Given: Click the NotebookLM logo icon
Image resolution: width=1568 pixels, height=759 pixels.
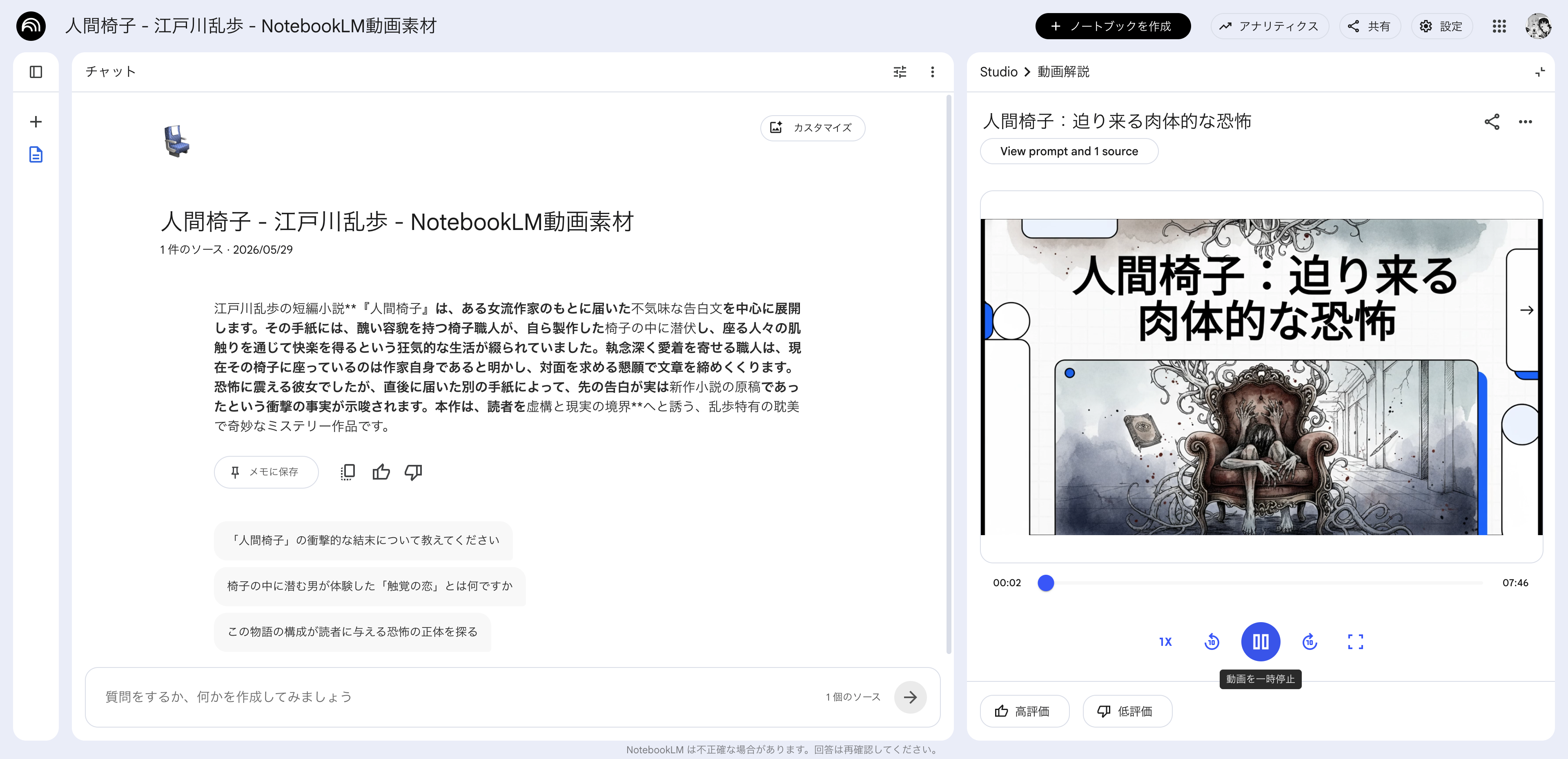Looking at the screenshot, I should click(31, 26).
